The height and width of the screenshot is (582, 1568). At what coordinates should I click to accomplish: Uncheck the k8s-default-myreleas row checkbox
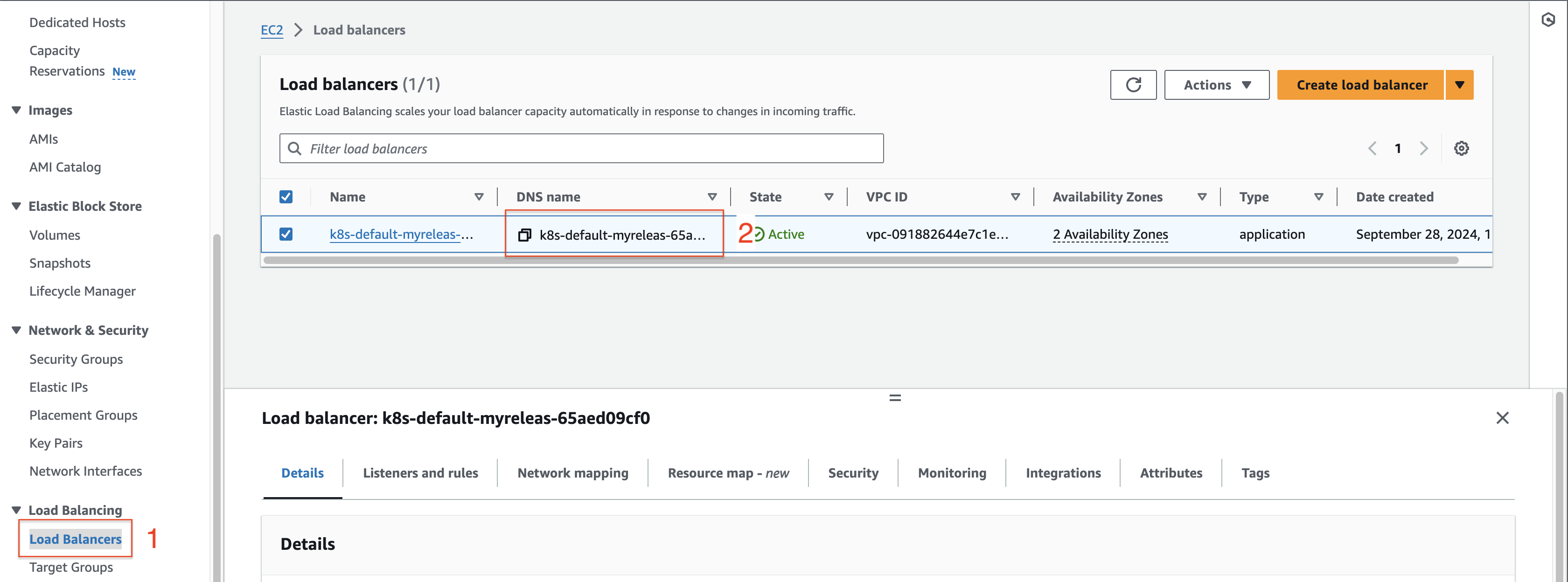[286, 234]
